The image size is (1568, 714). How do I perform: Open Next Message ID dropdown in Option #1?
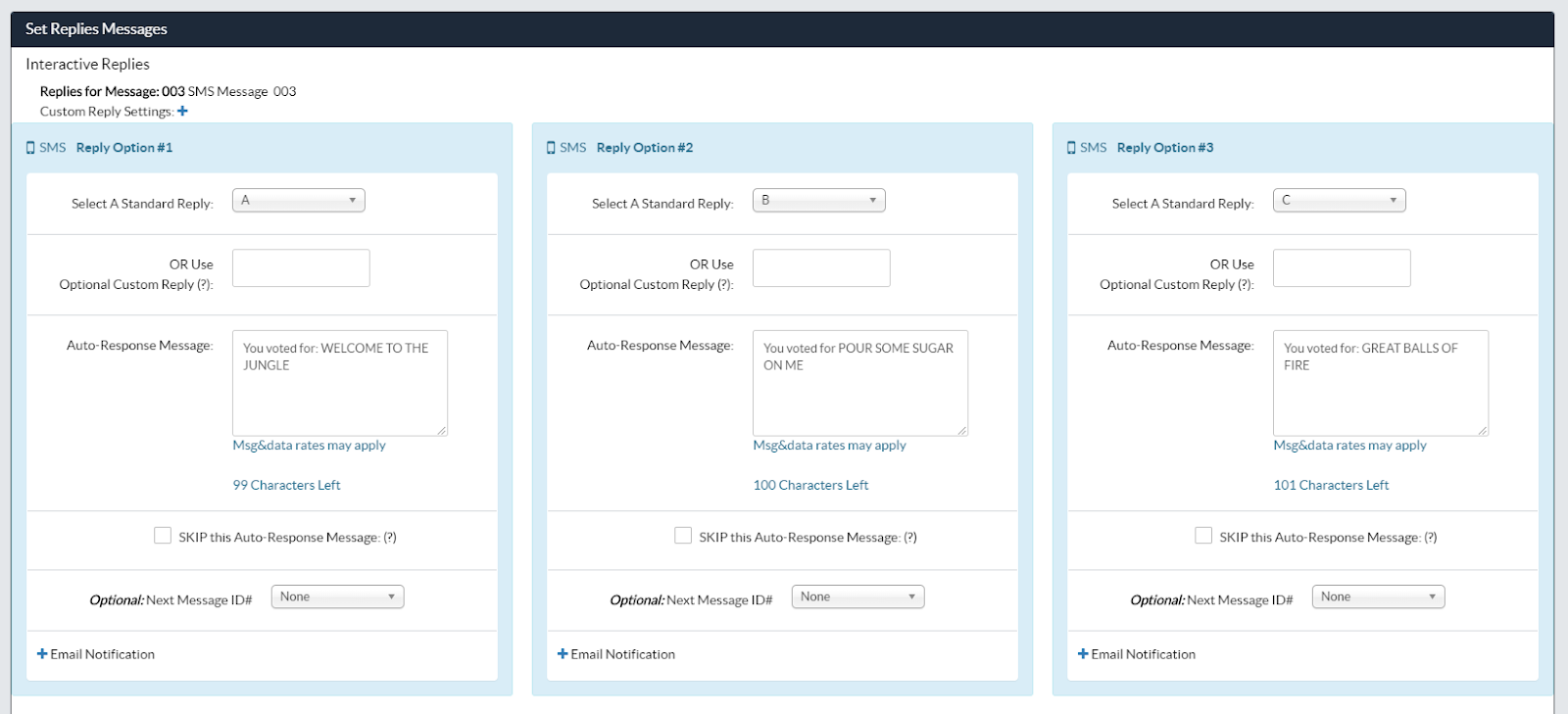pos(338,596)
